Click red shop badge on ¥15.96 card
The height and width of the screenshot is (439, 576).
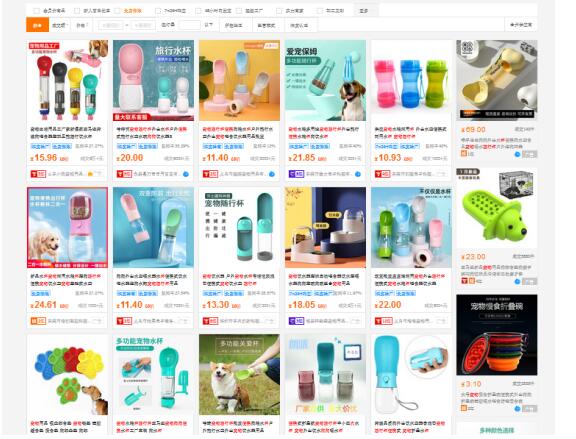pos(38,174)
